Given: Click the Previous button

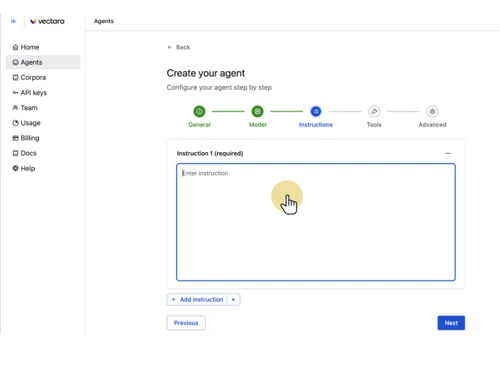Looking at the screenshot, I should pos(186,323).
